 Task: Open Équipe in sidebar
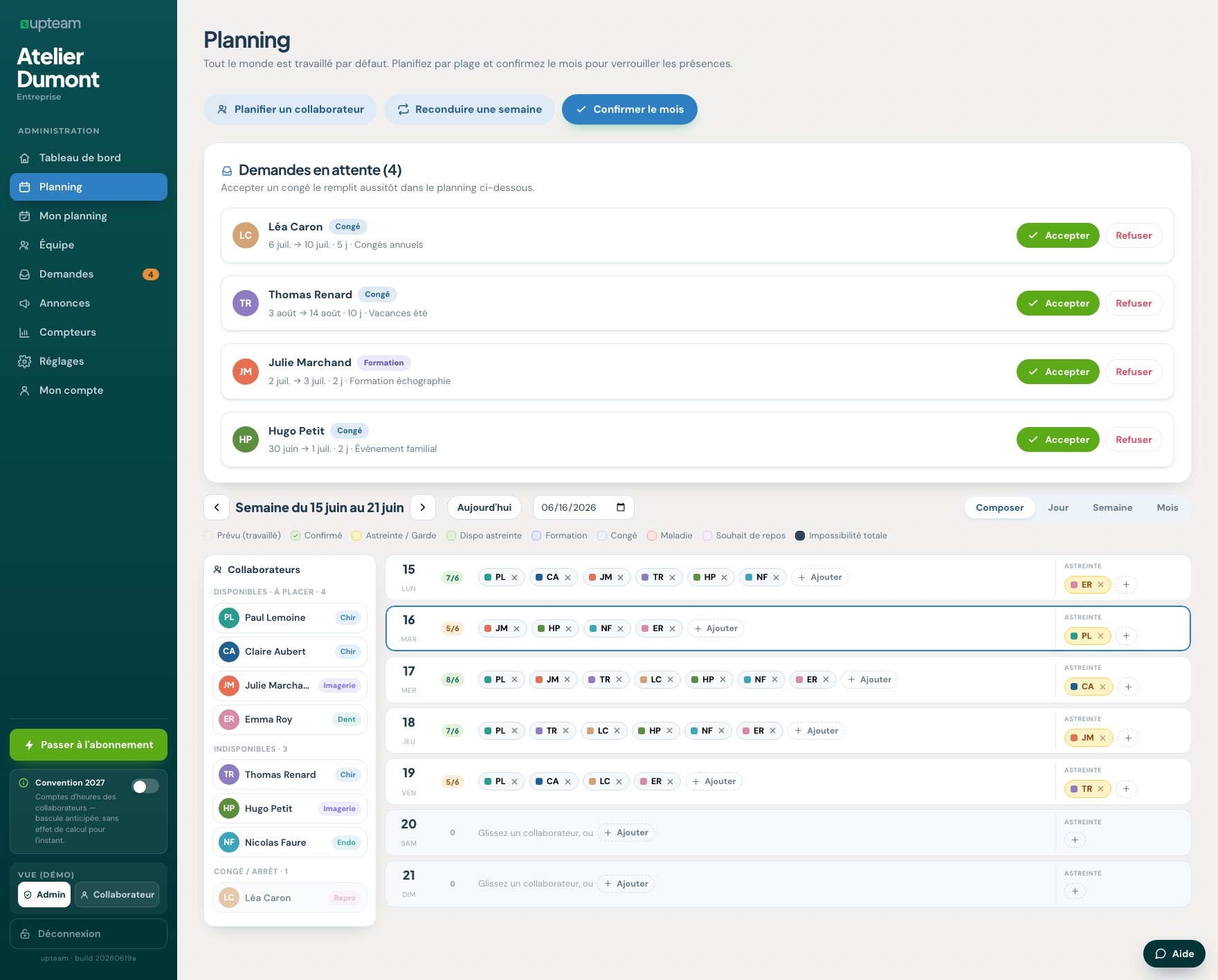coord(89,245)
